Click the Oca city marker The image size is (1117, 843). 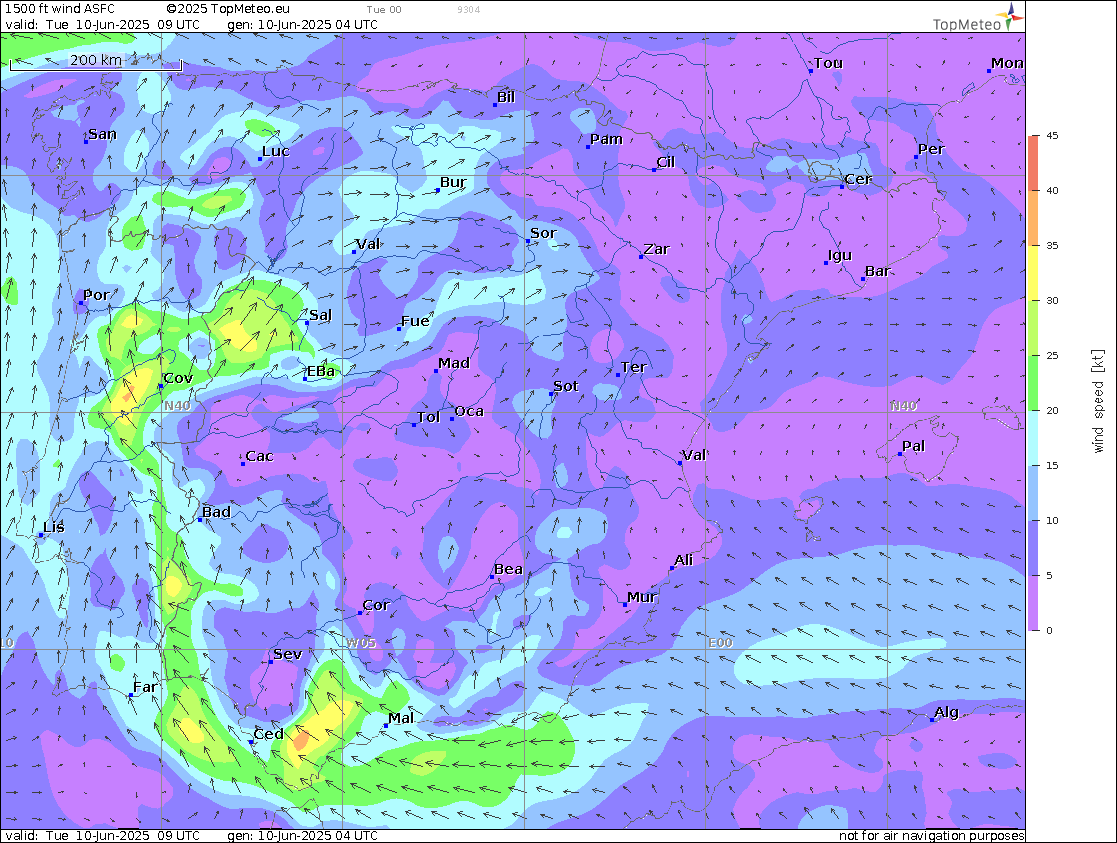(452, 419)
